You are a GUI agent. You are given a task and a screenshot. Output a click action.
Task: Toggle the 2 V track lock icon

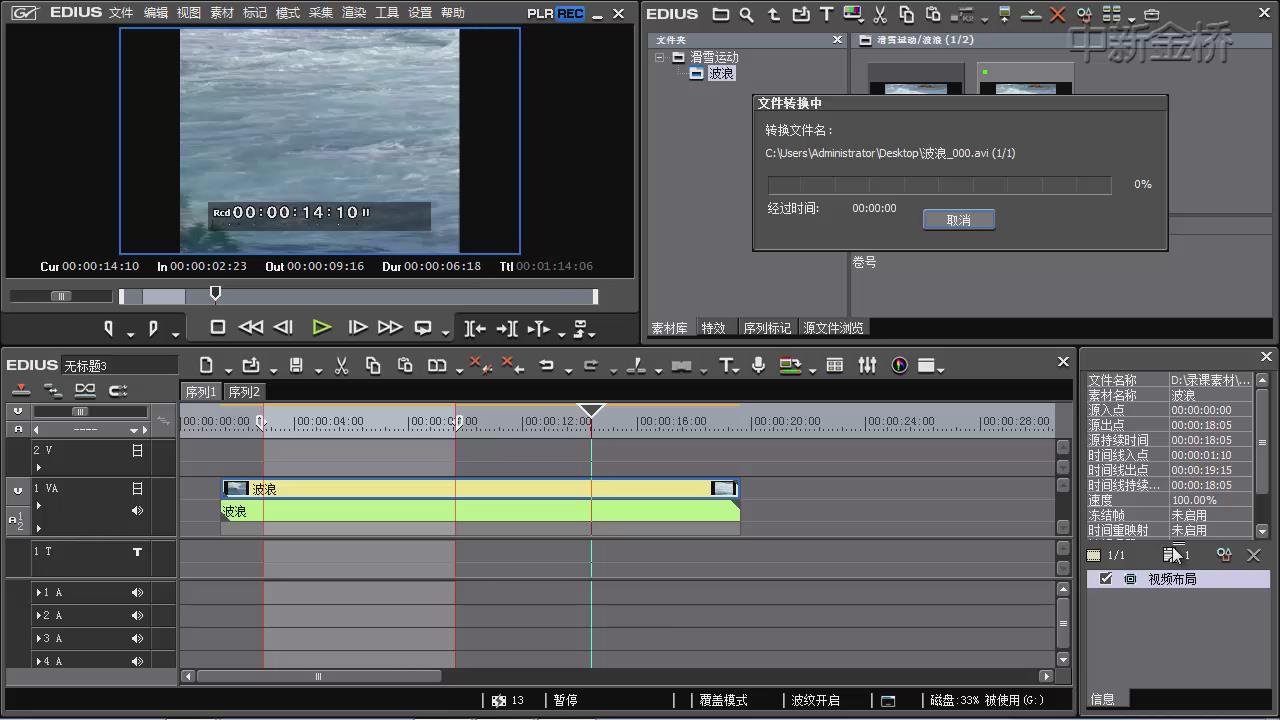pyautogui.click(x=137, y=450)
